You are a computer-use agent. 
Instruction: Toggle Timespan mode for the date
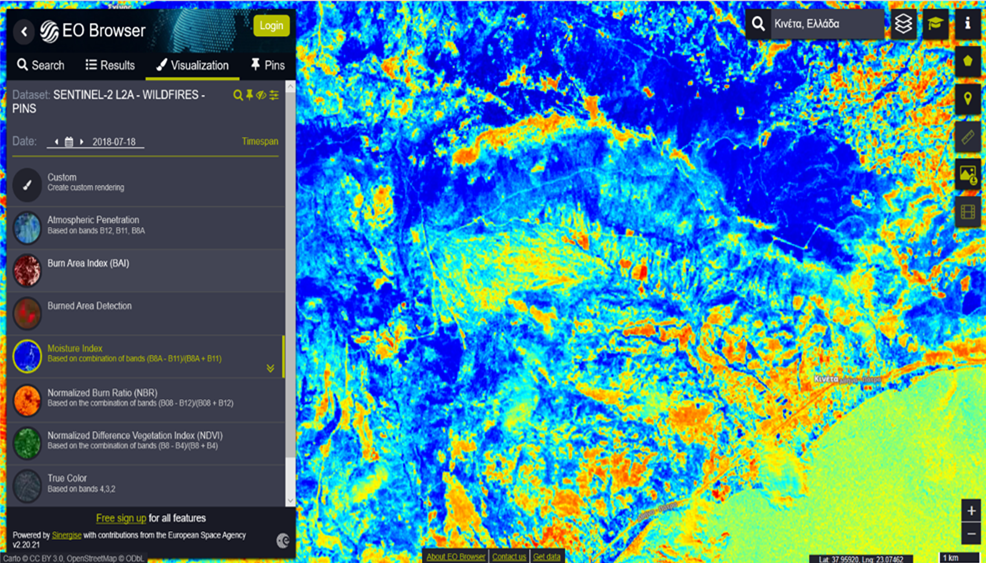click(x=260, y=142)
